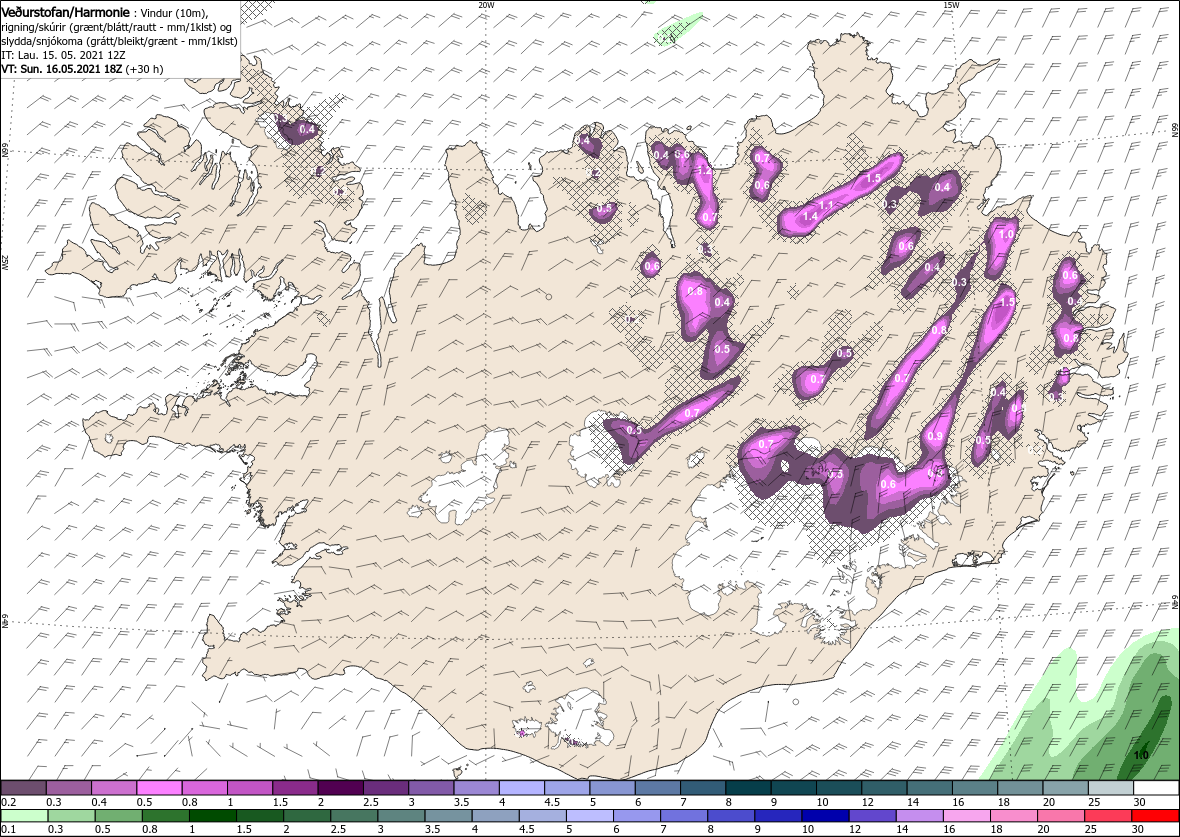Click the bright red swatch at lower-bar 30
The image size is (1180, 837).
tap(1154, 817)
